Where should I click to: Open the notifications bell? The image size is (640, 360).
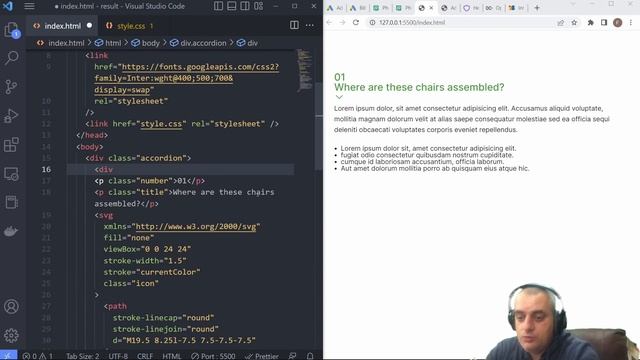[x=310, y=356]
